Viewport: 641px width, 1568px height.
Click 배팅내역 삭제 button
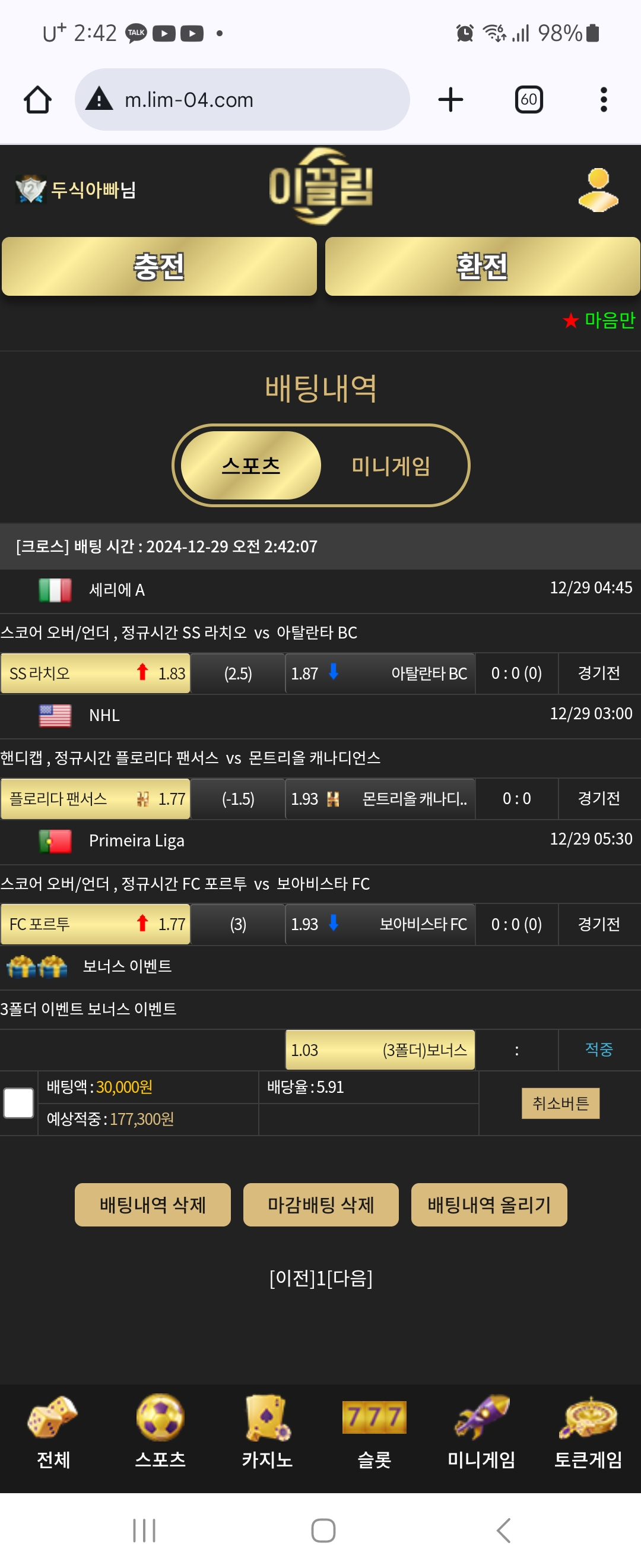pos(153,1205)
